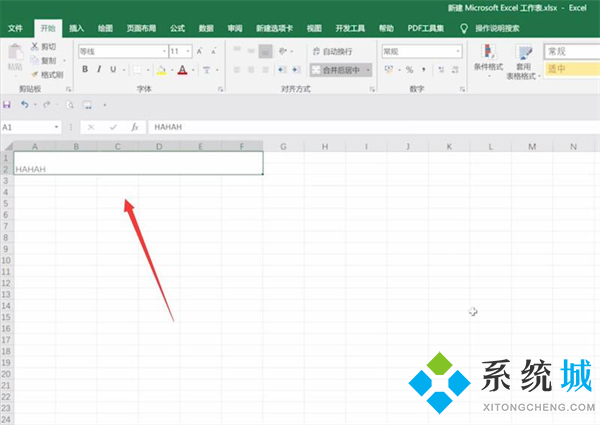
Task: Open Conditional Formatting (条件格式)
Action: click(x=488, y=60)
